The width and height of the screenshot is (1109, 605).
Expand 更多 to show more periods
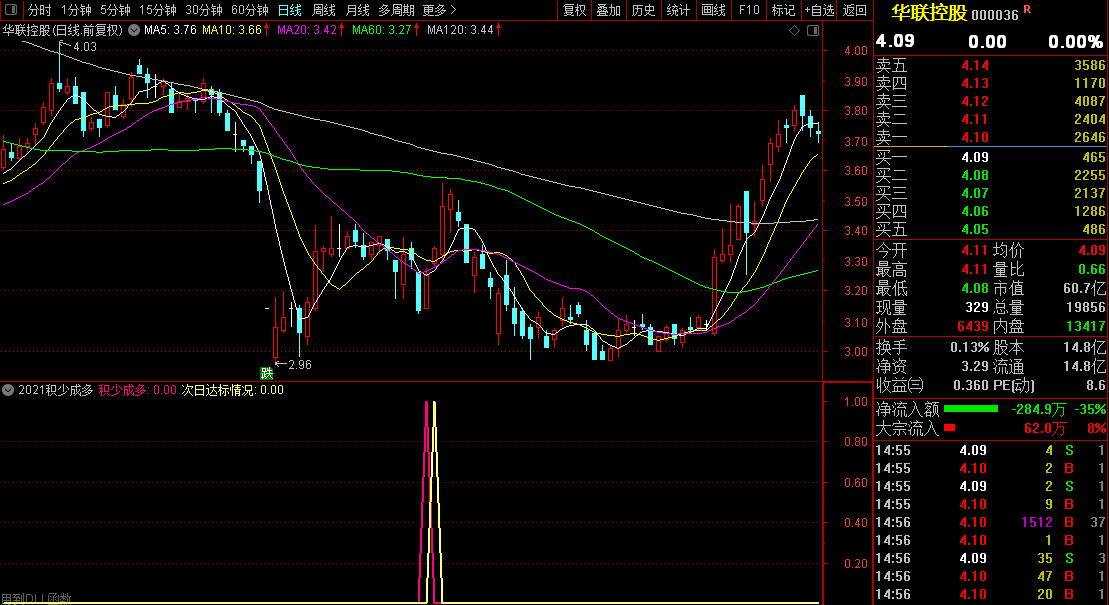tap(439, 10)
